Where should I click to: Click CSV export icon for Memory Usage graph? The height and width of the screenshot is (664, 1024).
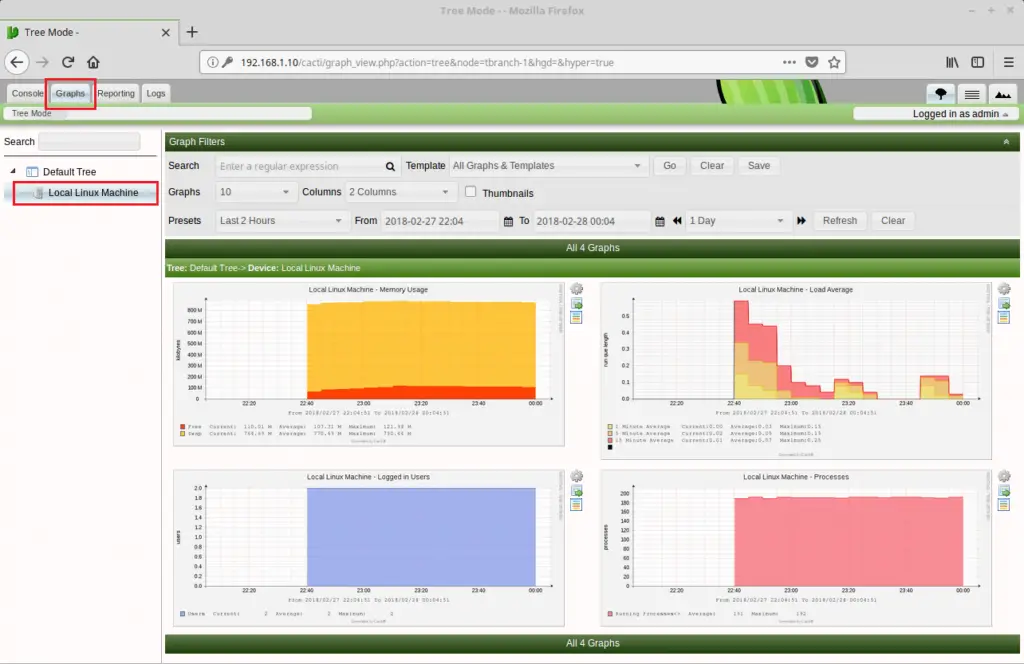click(577, 304)
